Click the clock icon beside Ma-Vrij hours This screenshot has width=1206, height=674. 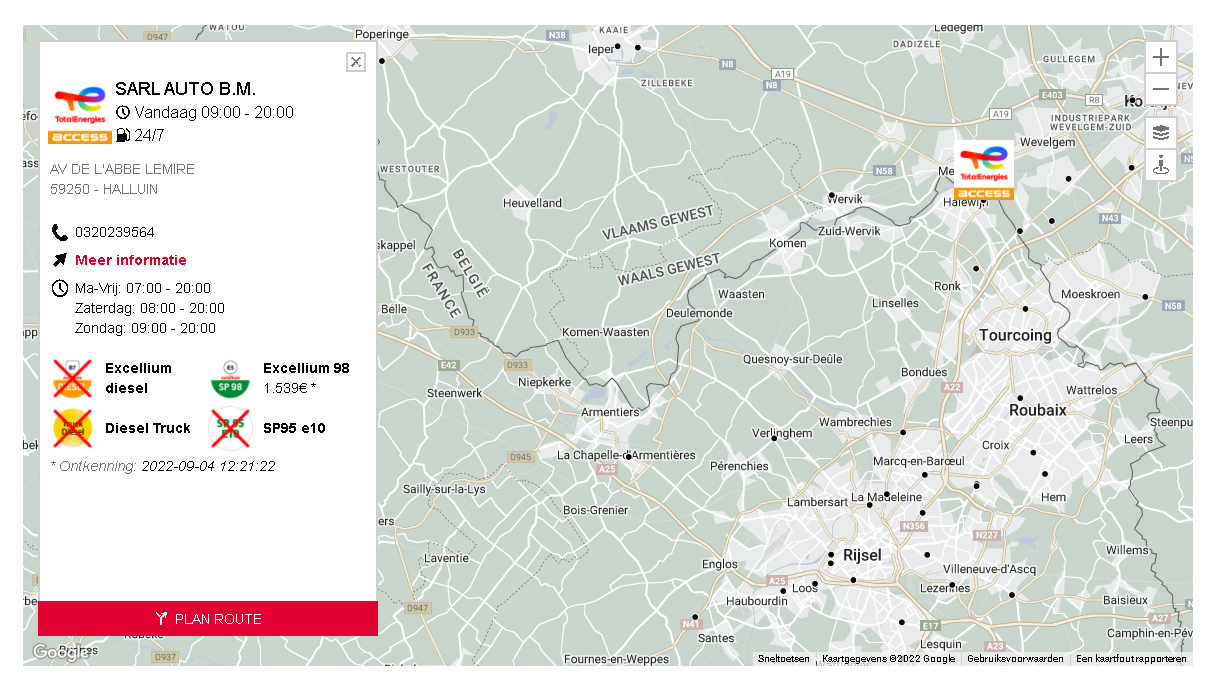pyautogui.click(x=60, y=288)
